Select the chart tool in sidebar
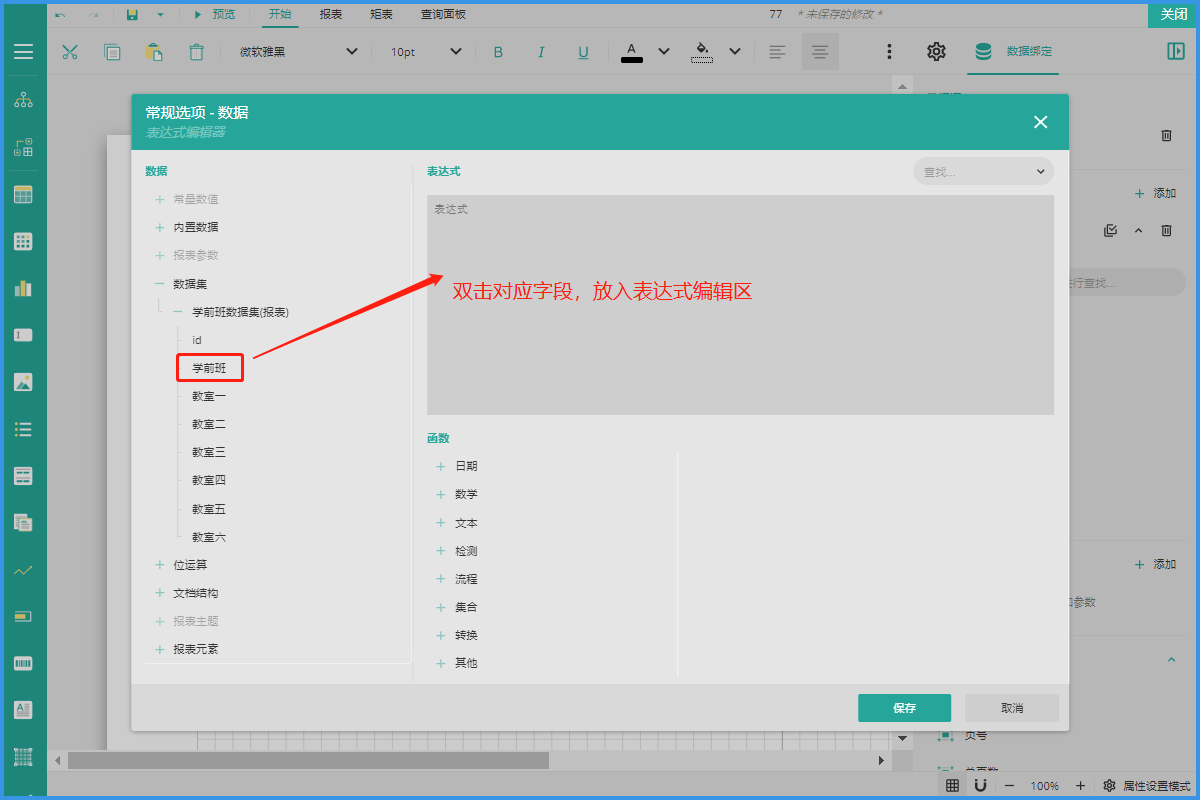The width and height of the screenshot is (1200, 800). pos(23,288)
